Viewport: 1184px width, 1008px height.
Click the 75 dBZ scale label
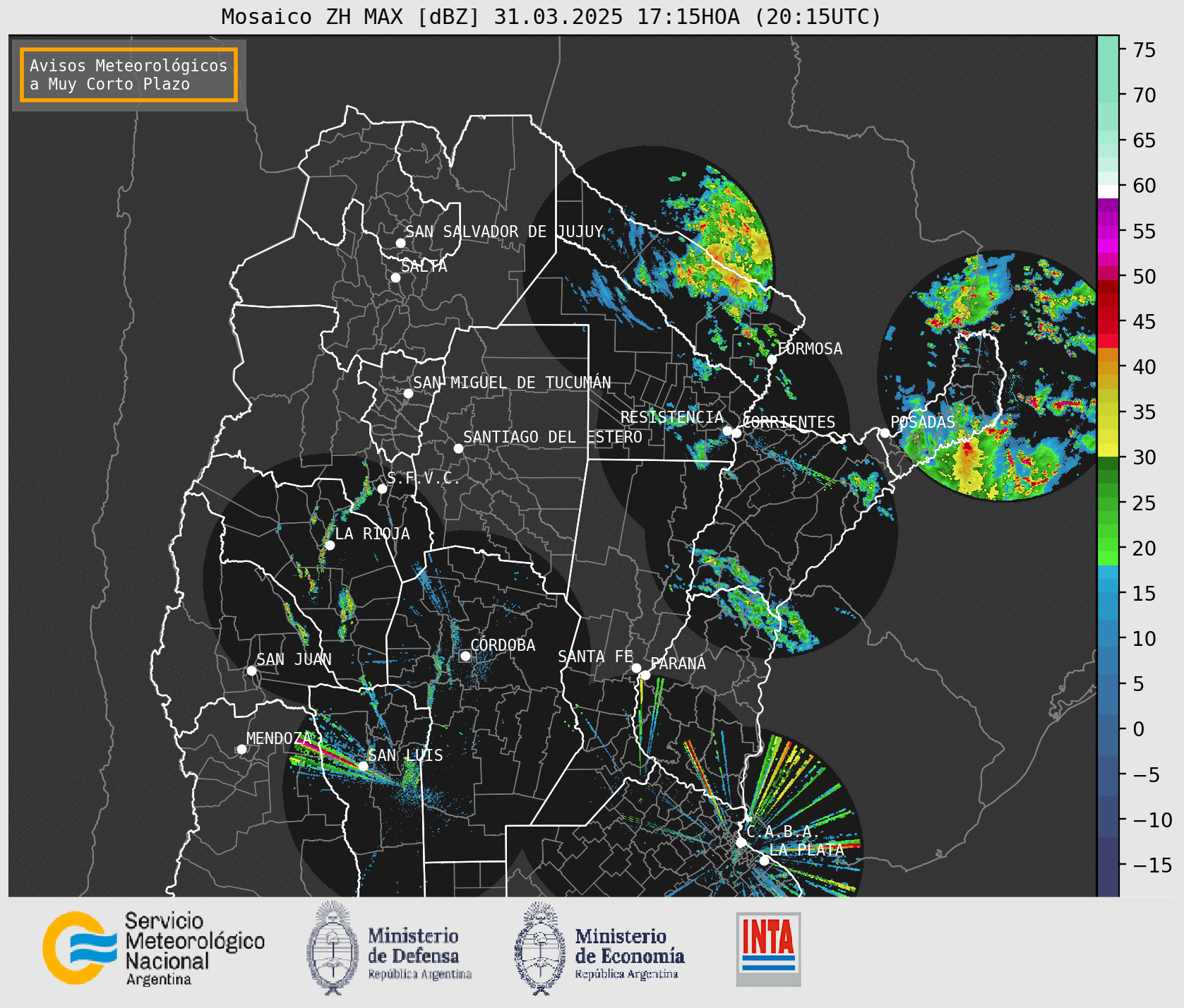(1144, 50)
